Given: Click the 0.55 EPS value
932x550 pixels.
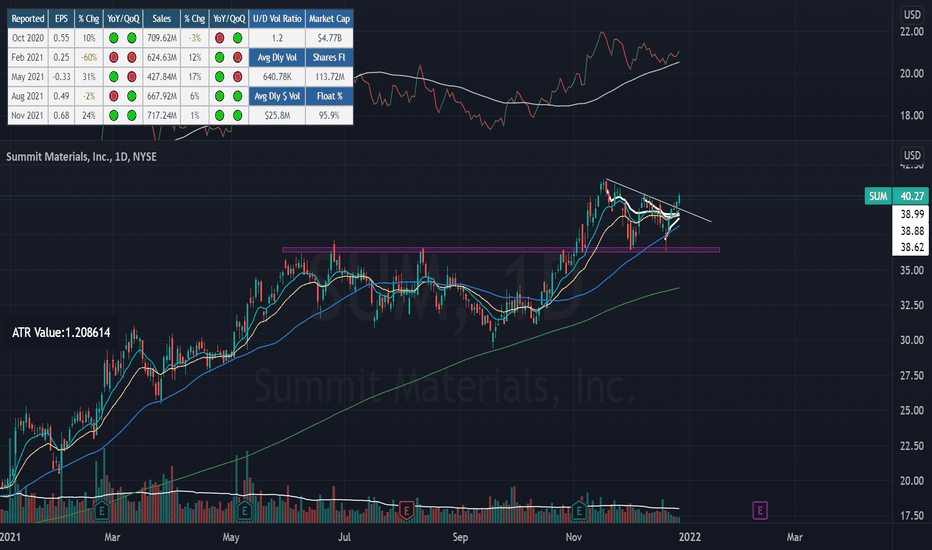Looking at the screenshot, I should click(61, 38).
